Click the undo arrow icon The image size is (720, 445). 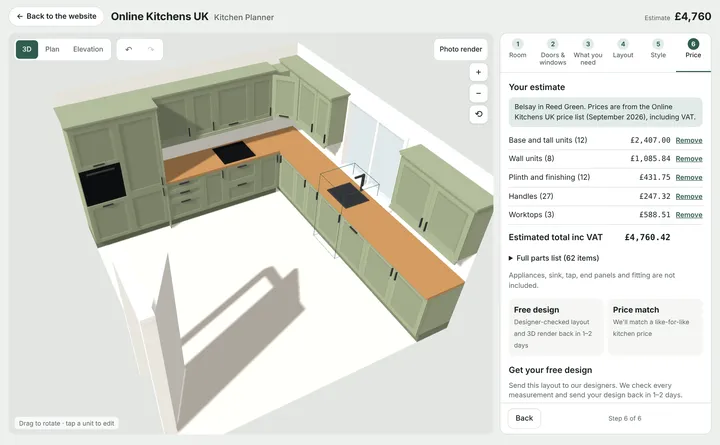click(x=129, y=49)
